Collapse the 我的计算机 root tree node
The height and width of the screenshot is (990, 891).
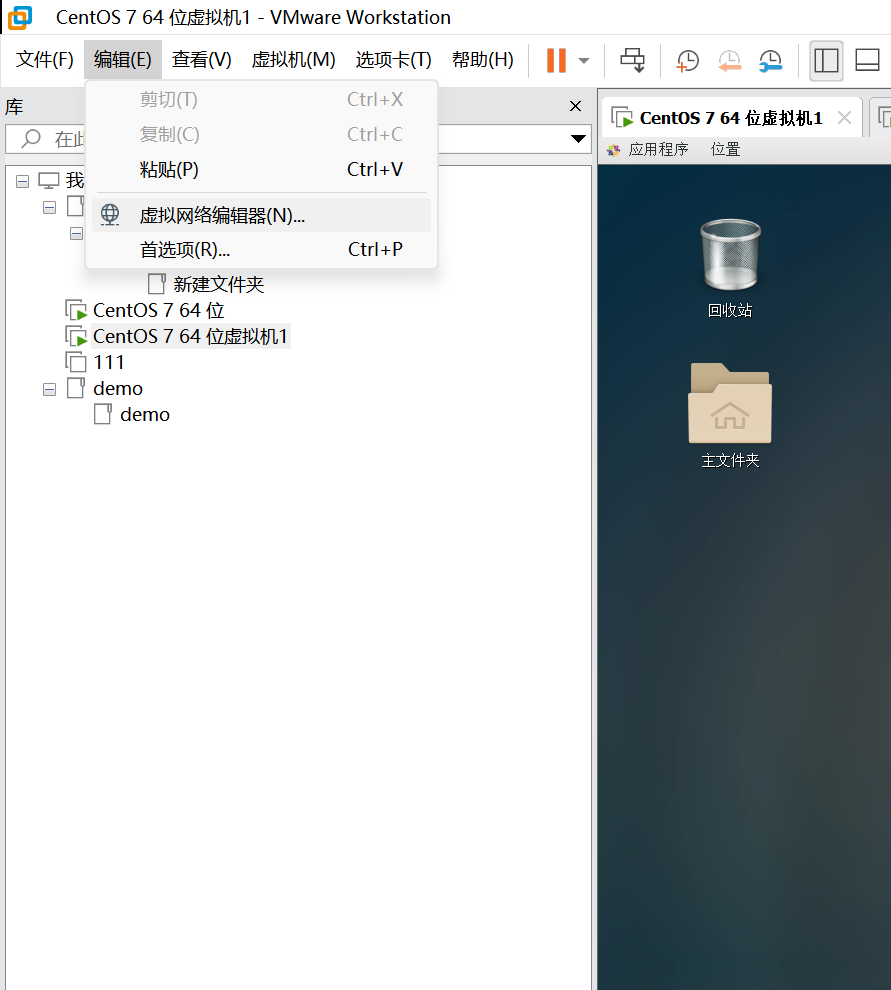[23, 182]
